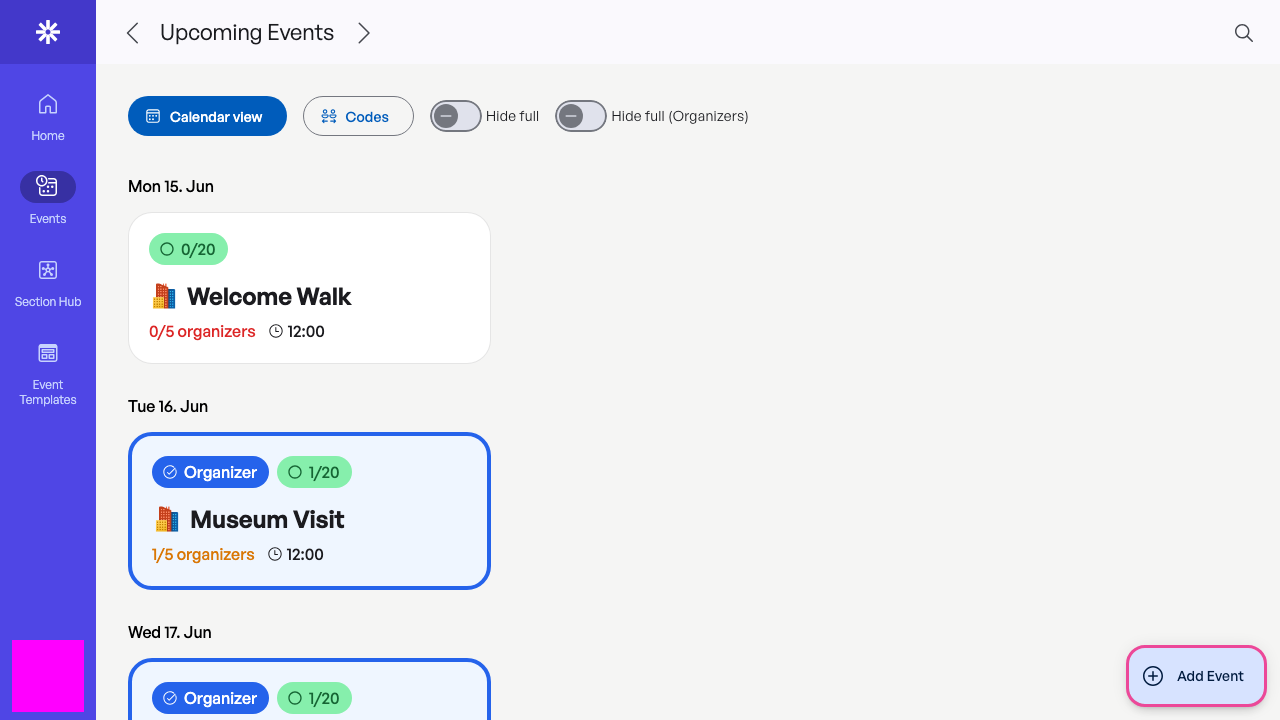Open the Event Templates icon
The image size is (1280, 720).
click(48, 353)
